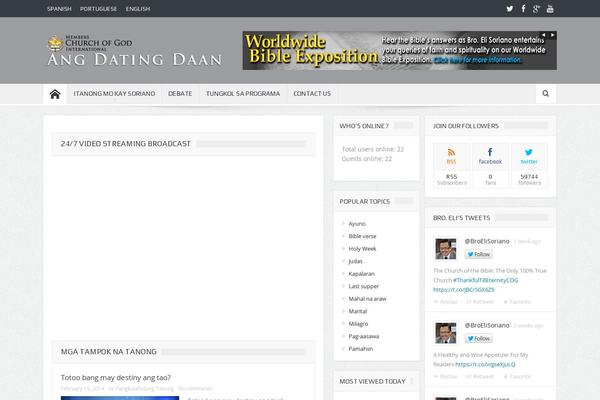Open the Google Plus icon in top bar
Screen dimensions: 600x400
click(536, 8)
